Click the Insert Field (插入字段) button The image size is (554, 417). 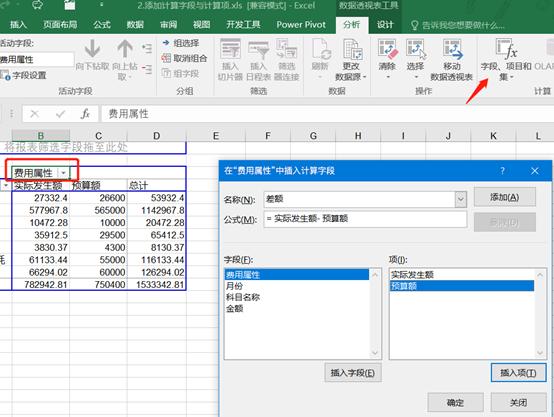(x=353, y=373)
